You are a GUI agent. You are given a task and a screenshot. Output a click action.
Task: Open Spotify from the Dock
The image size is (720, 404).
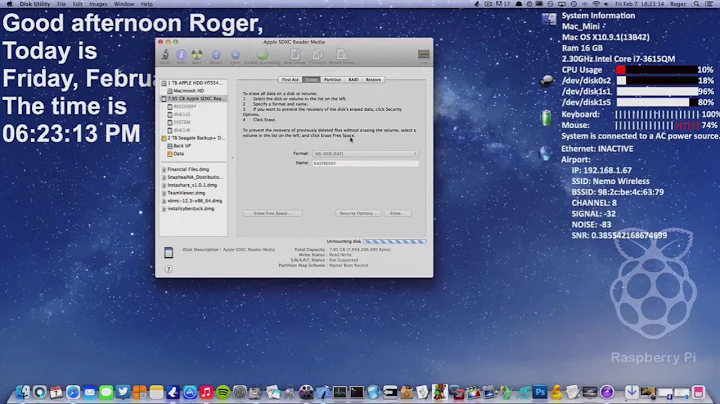pyautogui.click(x=223, y=392)
